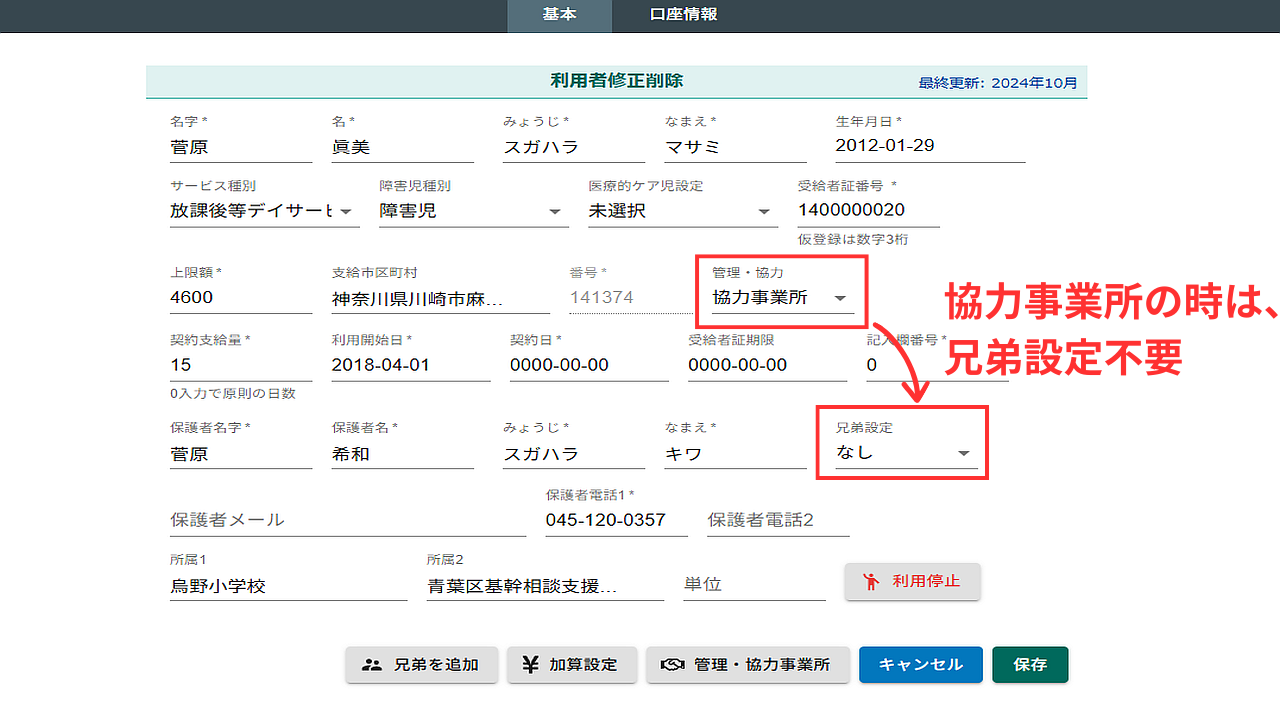Click the 所属1 field showing 烏野小学校
1280x720 pixels.
(288, 586)
